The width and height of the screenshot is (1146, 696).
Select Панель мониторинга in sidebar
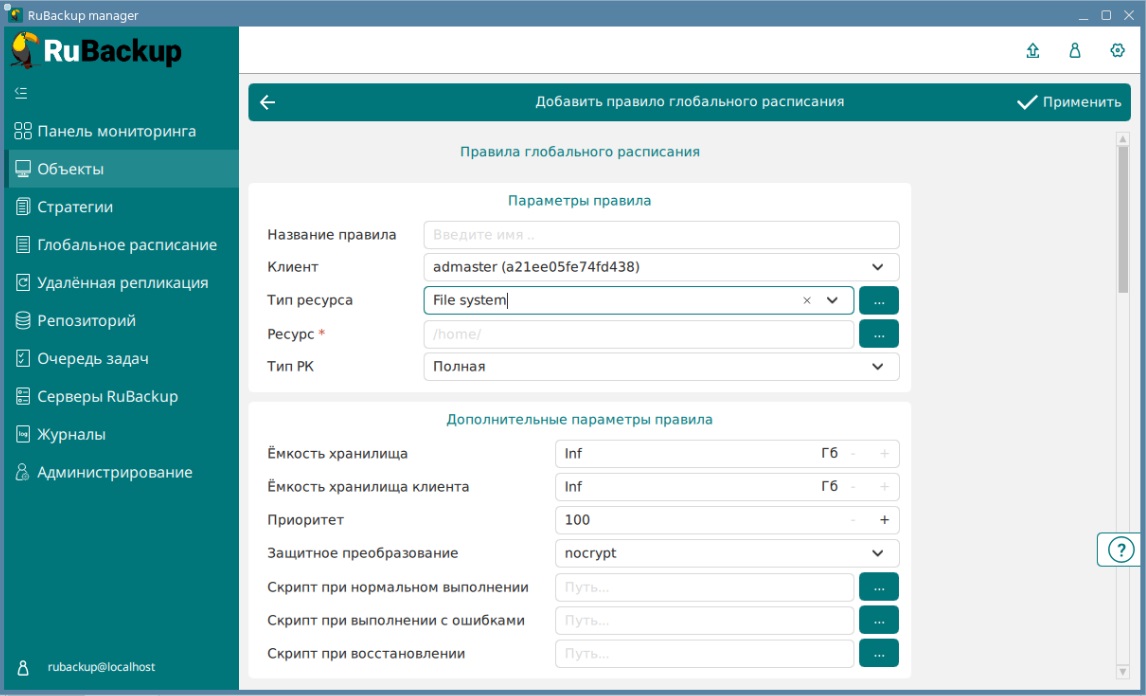pos(116,131)
